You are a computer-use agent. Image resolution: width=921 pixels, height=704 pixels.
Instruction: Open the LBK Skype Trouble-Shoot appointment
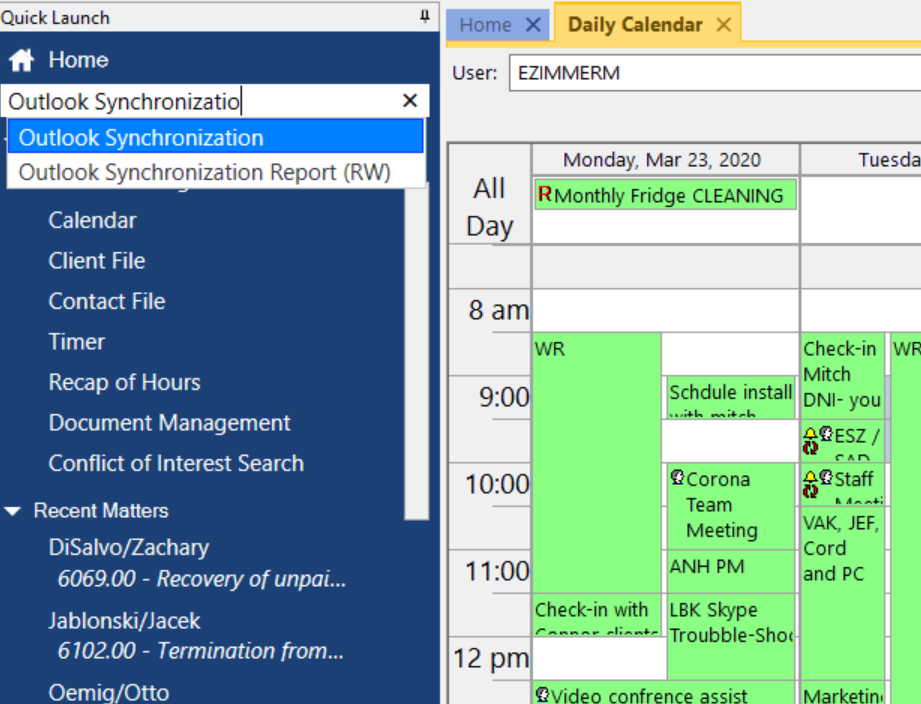730,622
